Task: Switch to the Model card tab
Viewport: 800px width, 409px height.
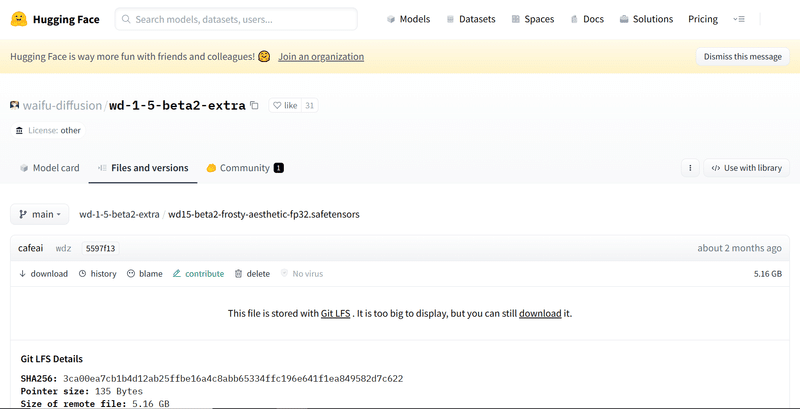Action: 49,168
